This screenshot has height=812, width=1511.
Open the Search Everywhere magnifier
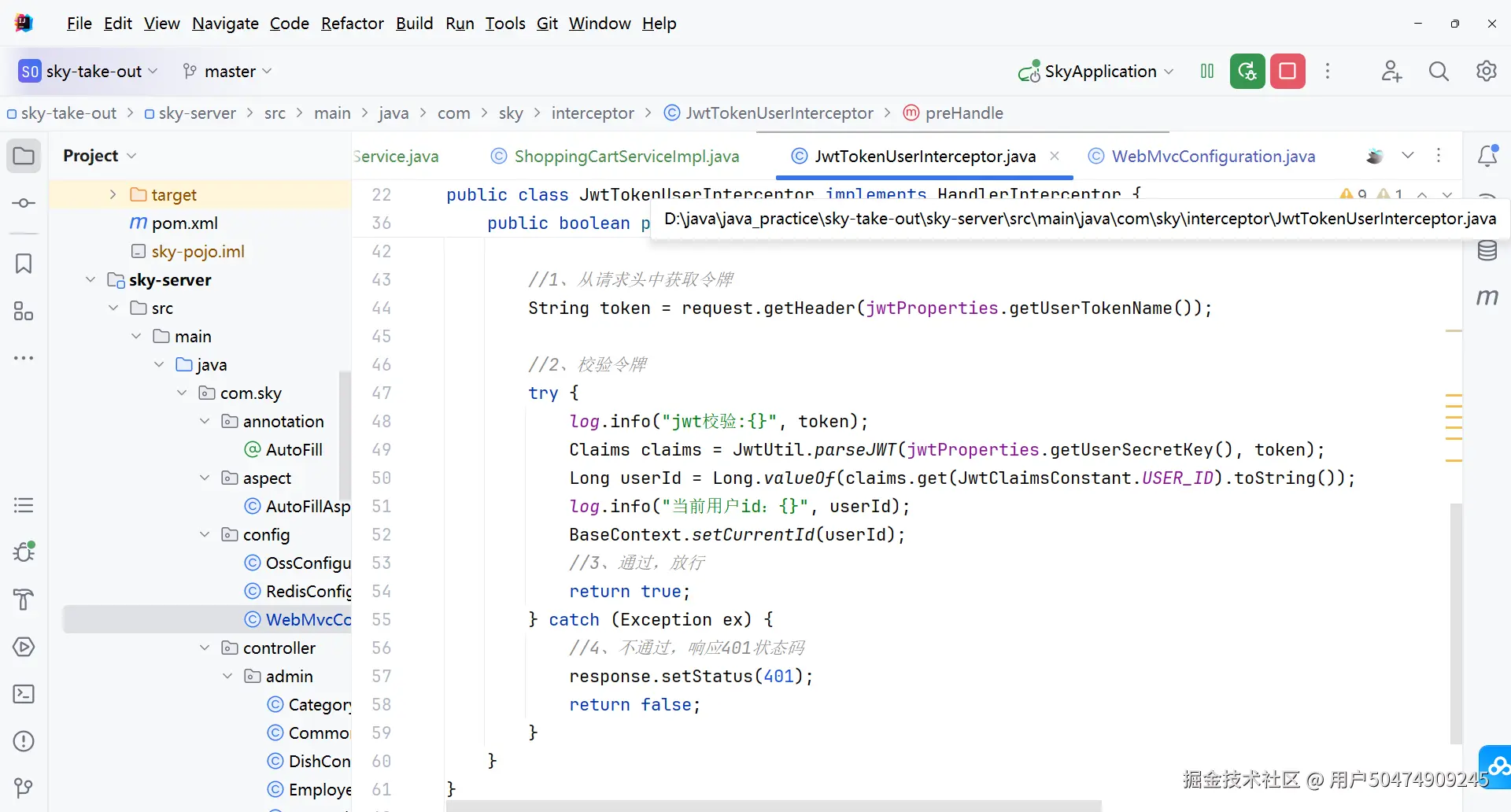[x=1439, y=72]
